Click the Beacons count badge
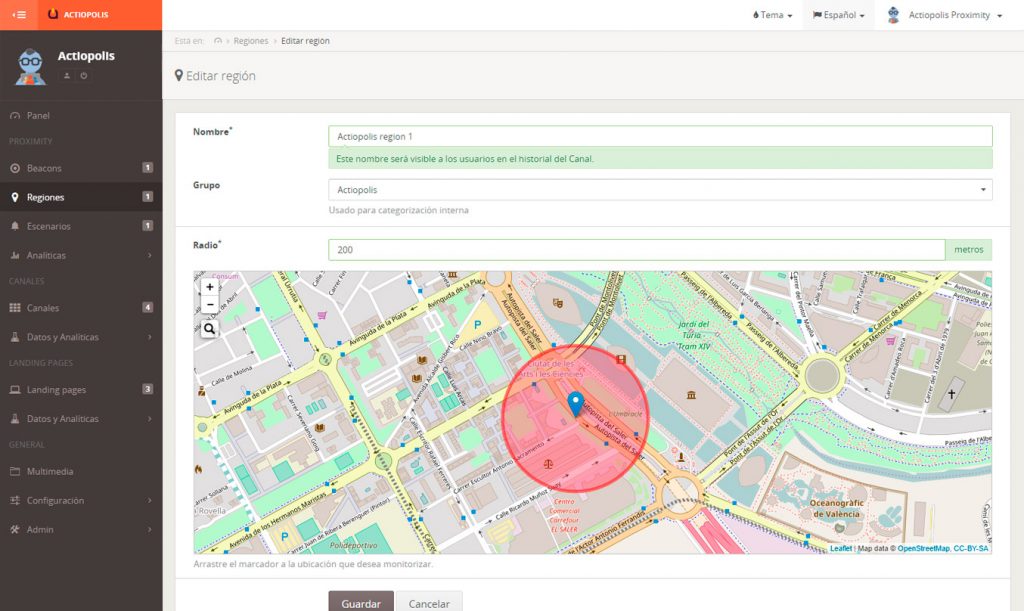Screen dimensions: 1024x611 click(148, 168)
